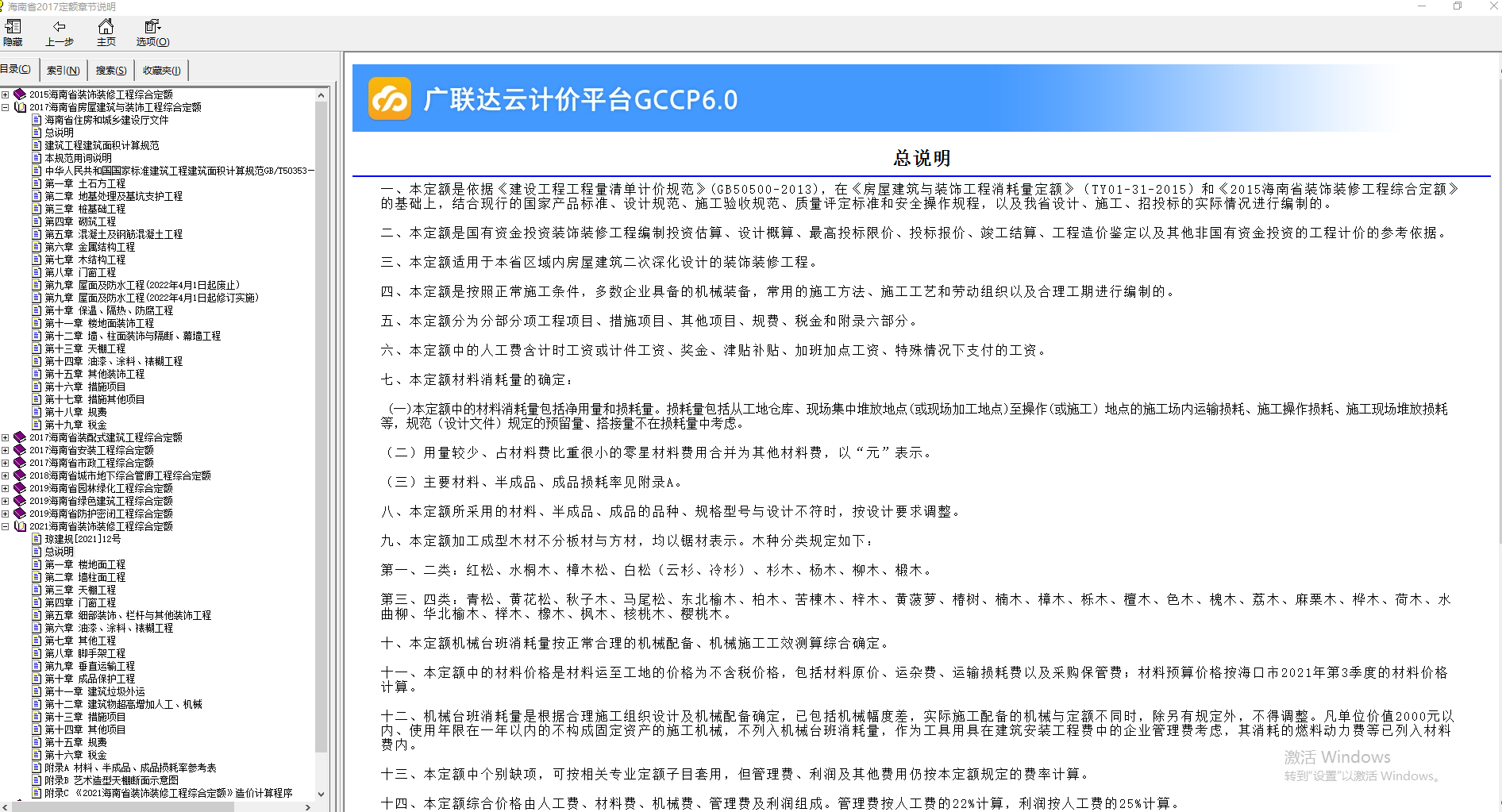The image size is (1502, 812).
Task: Click the page icon beside 海南省住房和城乡建设厅文件
Action: pyautogui.click(x=37, y=120)
